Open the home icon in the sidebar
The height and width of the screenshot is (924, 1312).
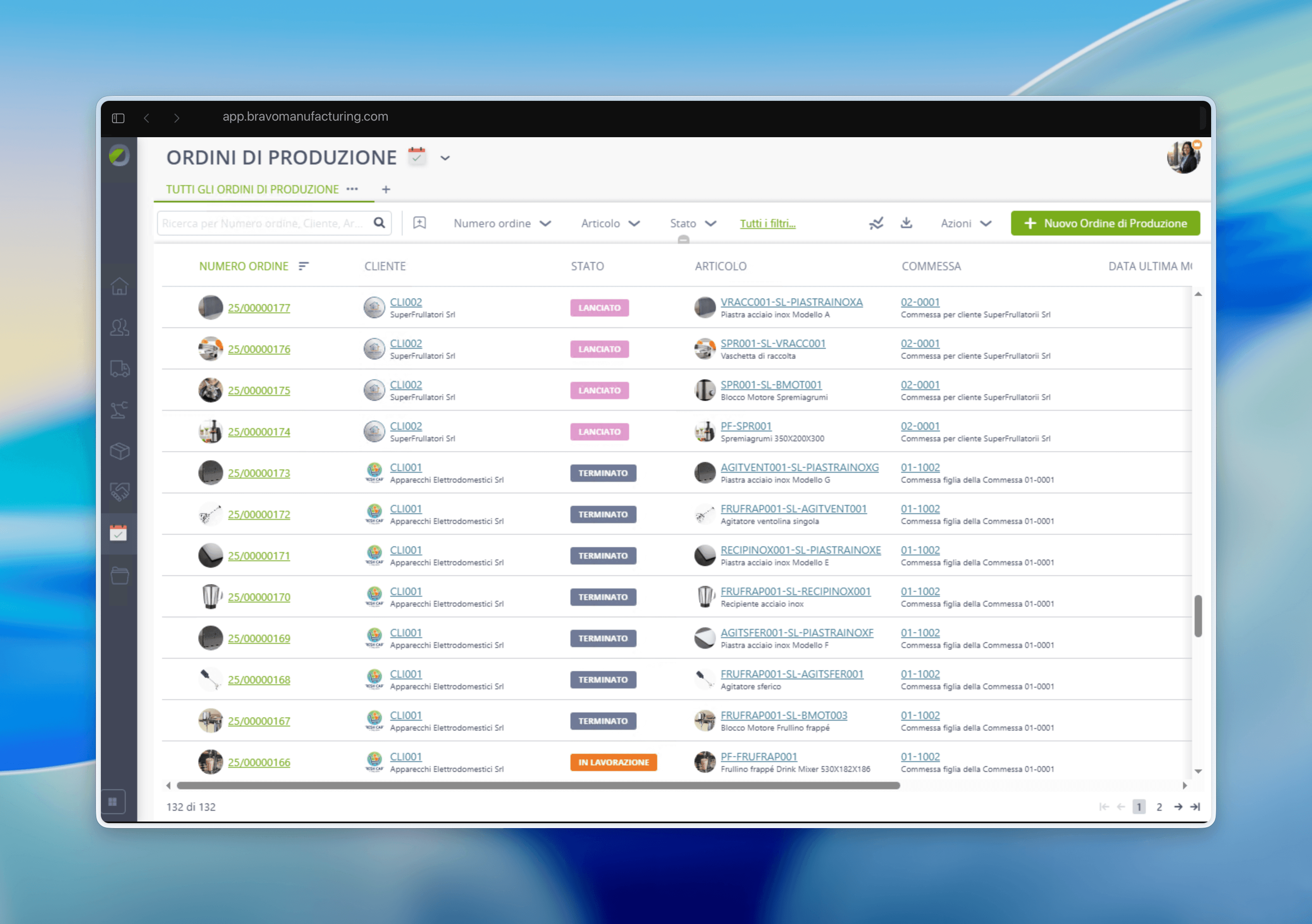tap(119, 286)
